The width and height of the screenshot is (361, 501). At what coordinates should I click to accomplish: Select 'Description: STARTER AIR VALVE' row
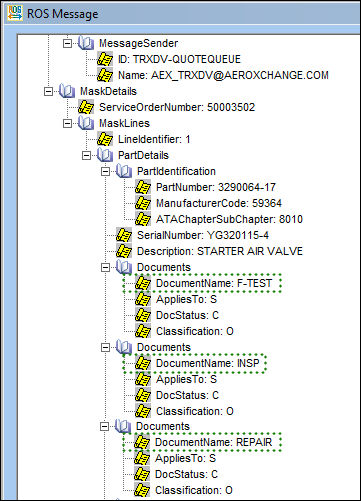[x=220, y=251]
